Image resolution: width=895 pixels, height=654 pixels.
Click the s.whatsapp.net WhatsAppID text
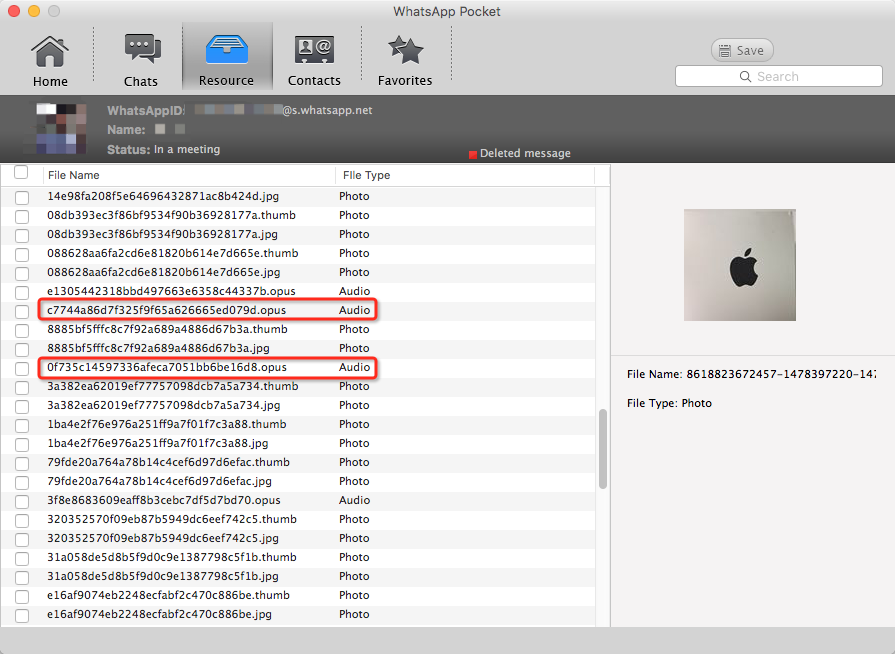coord(327,110)
